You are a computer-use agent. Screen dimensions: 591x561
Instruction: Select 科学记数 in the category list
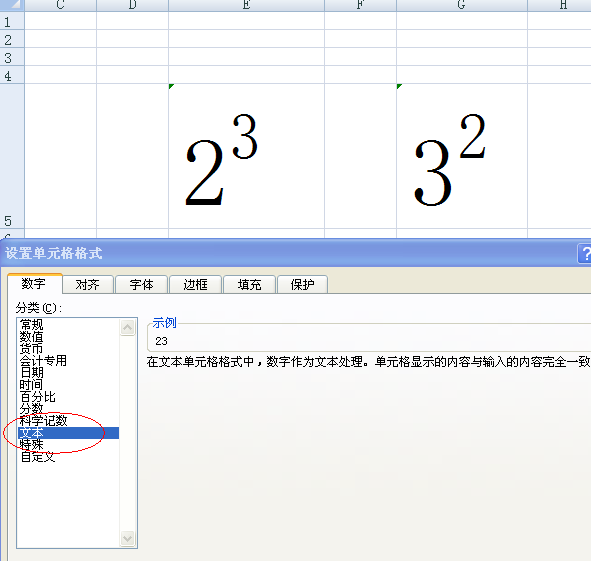tap(69, 421)
